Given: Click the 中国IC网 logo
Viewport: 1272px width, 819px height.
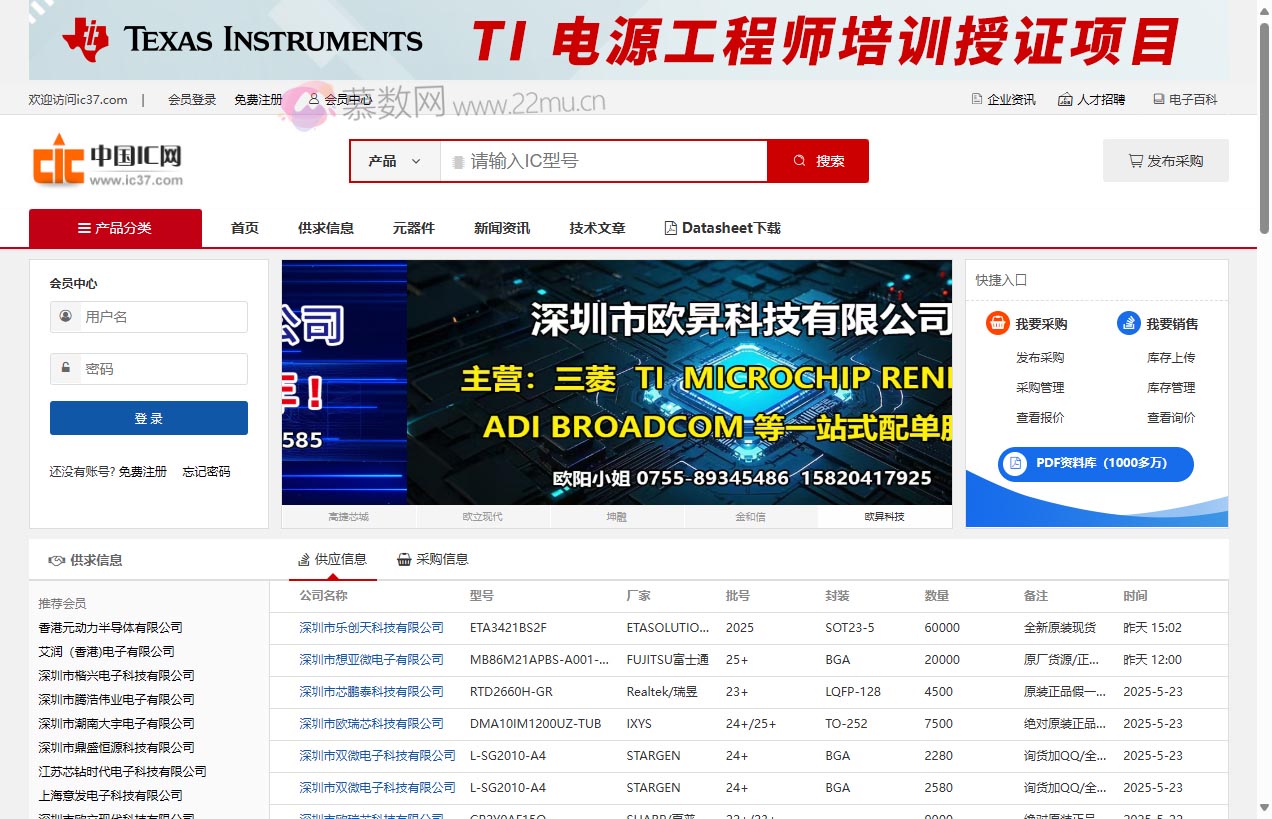Looking at the screenshot, I should point(108,161).
